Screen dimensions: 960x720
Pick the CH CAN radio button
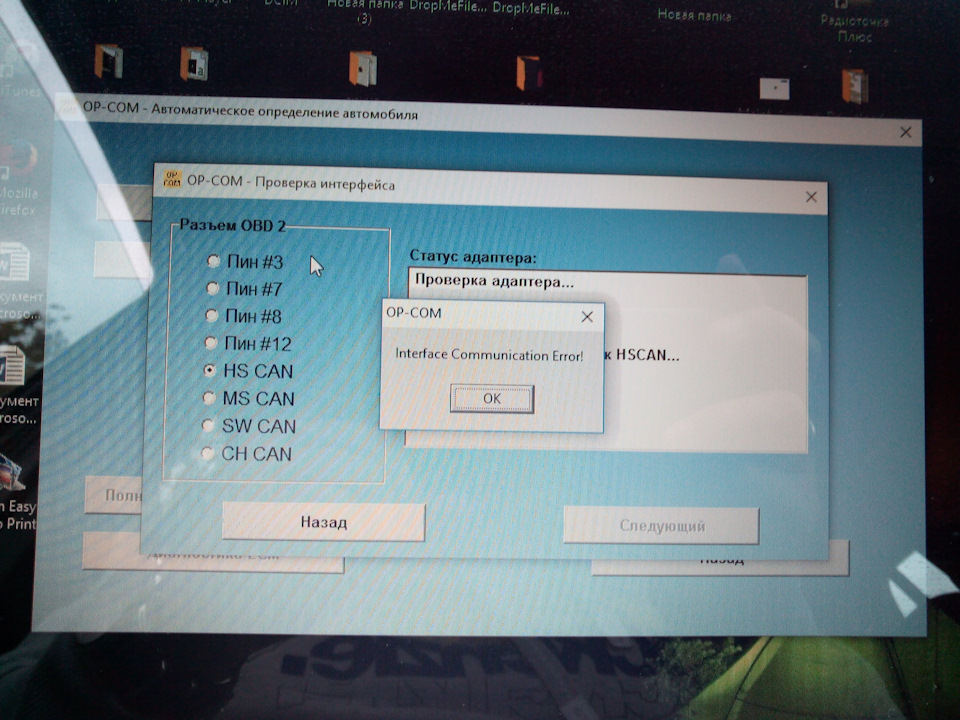pyautogui.click(x=207, y=453)
